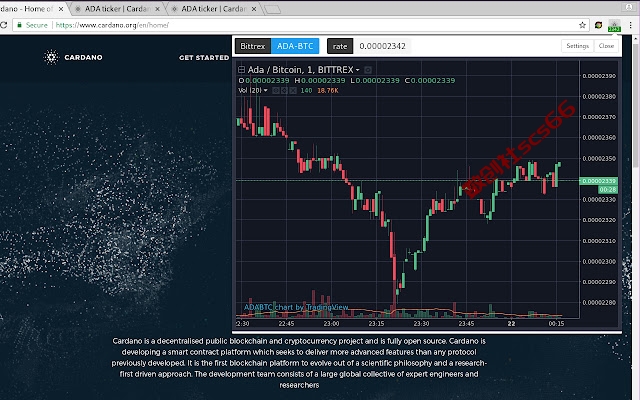Select the Bittrex exchange button
Image resolution: width=640 pixels, height=400 pixels.
253,46
